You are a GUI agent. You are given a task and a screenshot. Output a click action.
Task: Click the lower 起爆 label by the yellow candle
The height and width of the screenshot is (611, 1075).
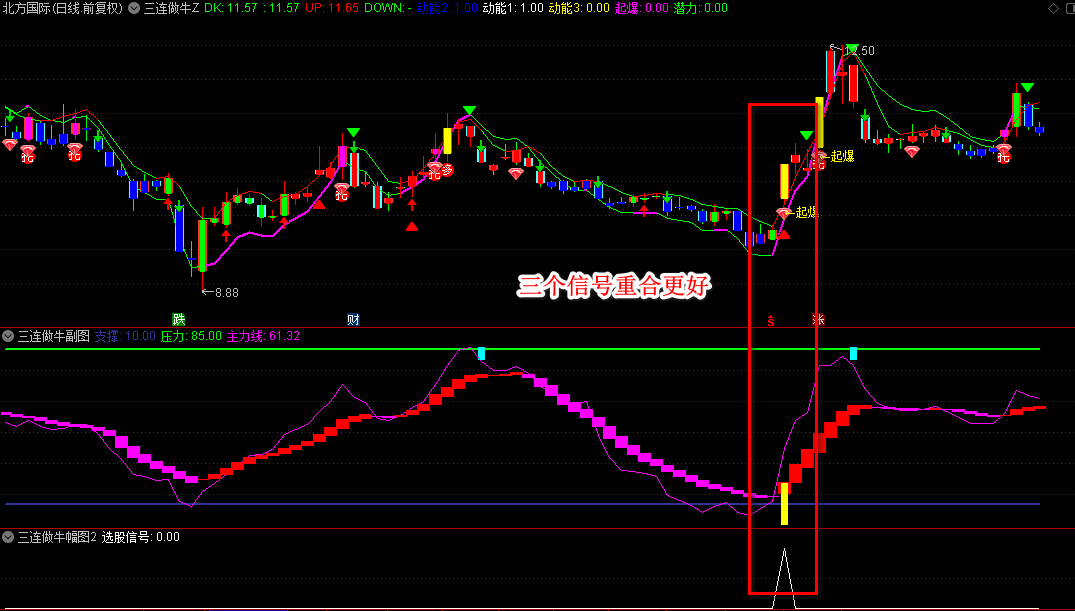tap(806, 212)
